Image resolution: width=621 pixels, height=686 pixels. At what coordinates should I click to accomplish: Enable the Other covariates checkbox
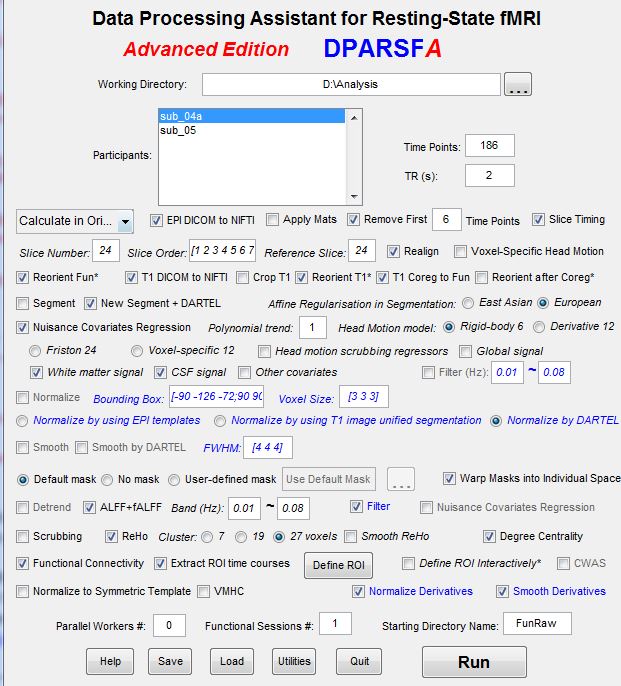[244, 373]
